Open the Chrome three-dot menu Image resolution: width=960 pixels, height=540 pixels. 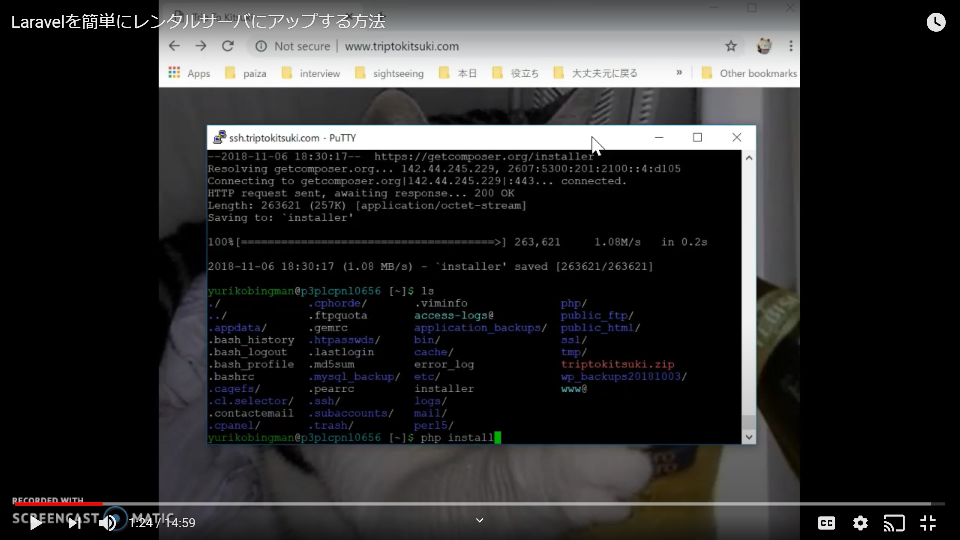coord(791,46)
